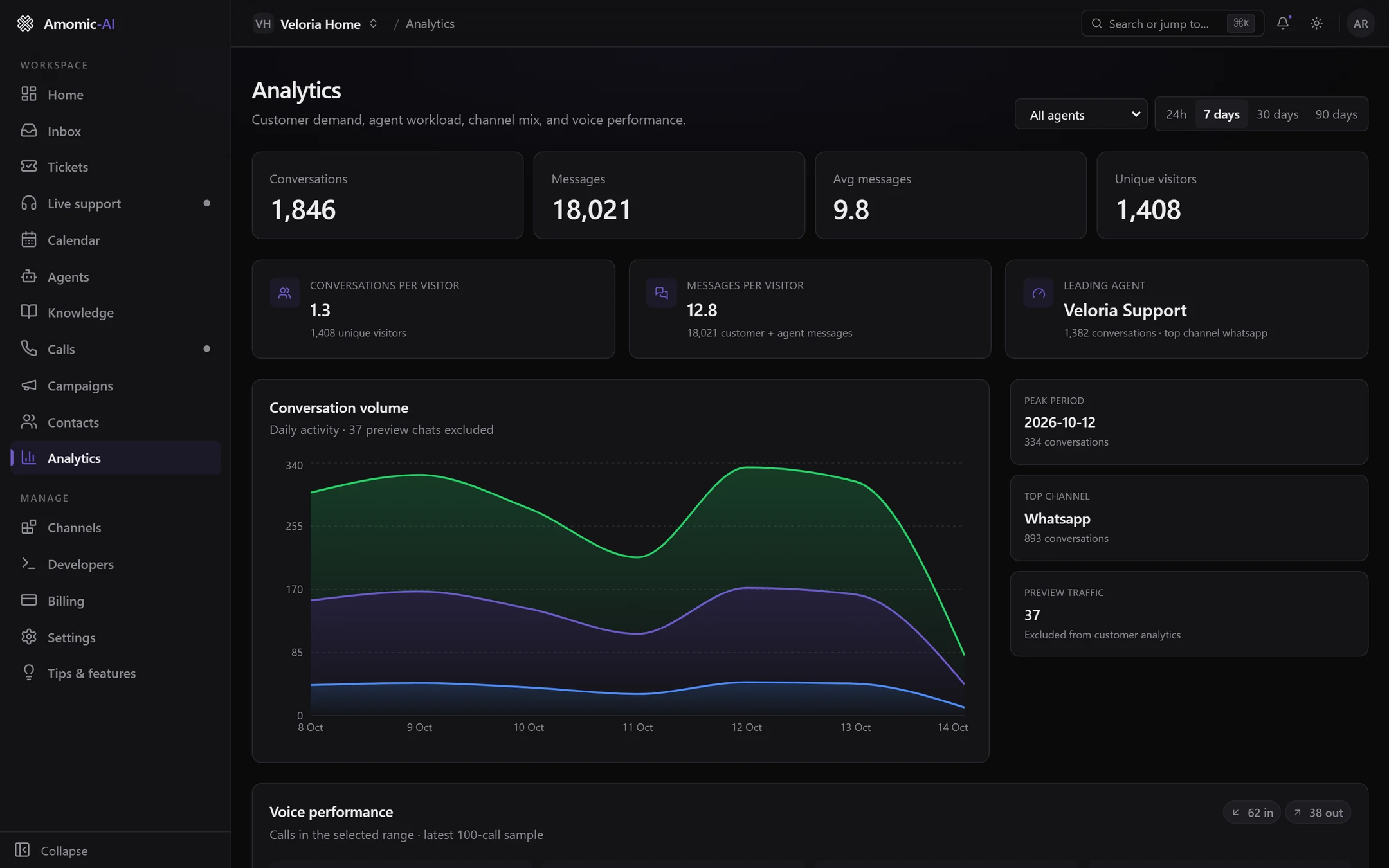Click the Billing card icon

coord(29,601)
